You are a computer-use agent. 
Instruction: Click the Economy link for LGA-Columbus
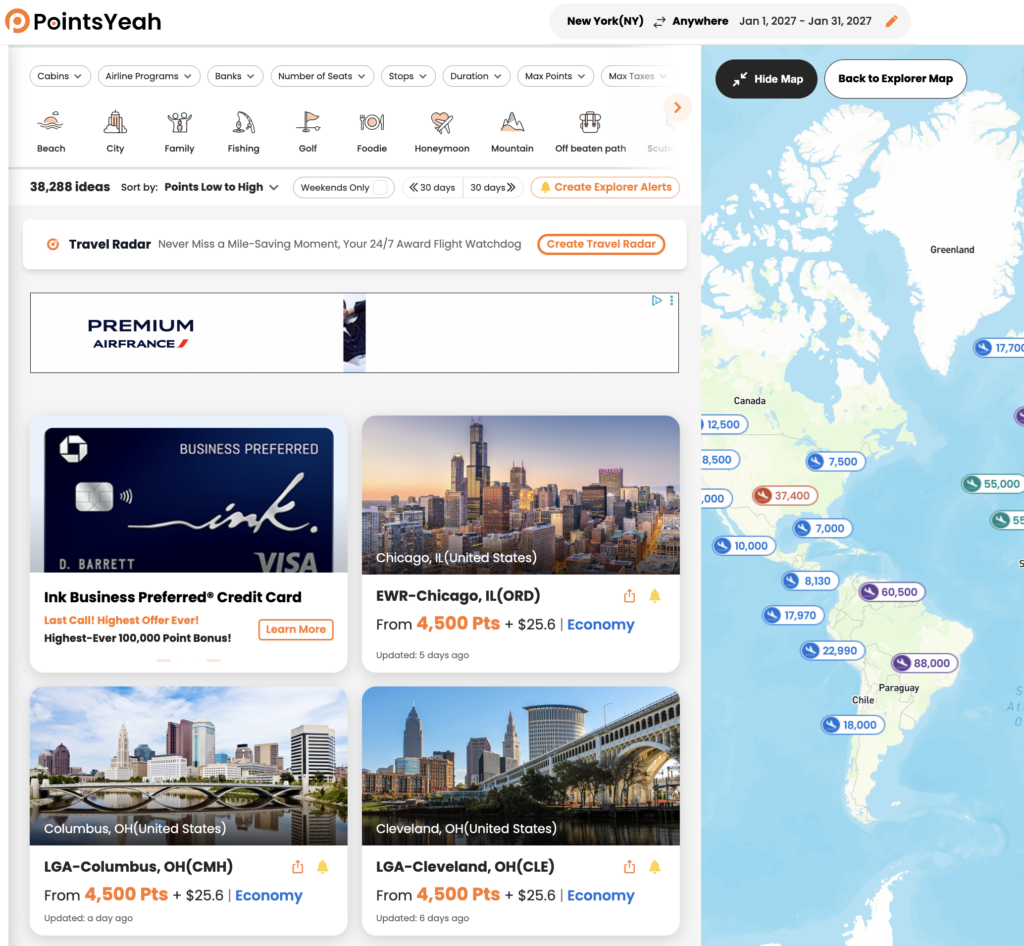click(x=268, y=895)
